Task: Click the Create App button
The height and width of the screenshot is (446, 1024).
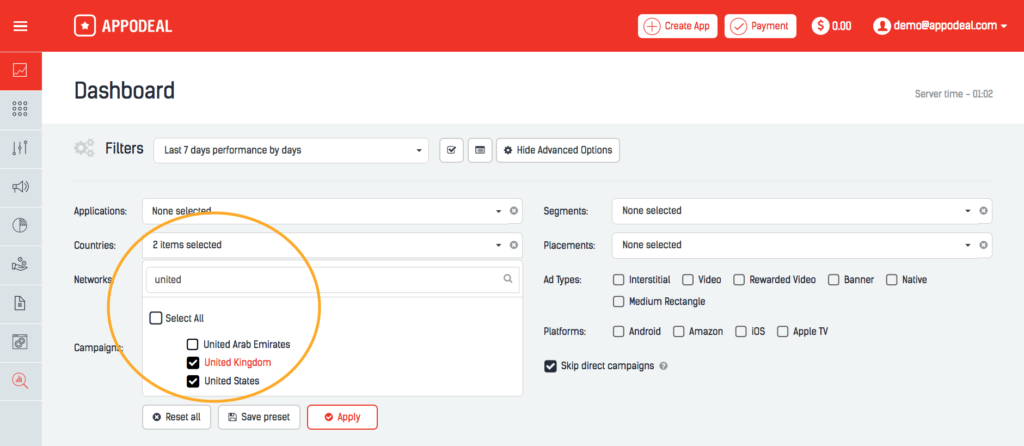Action: [677, 26]
